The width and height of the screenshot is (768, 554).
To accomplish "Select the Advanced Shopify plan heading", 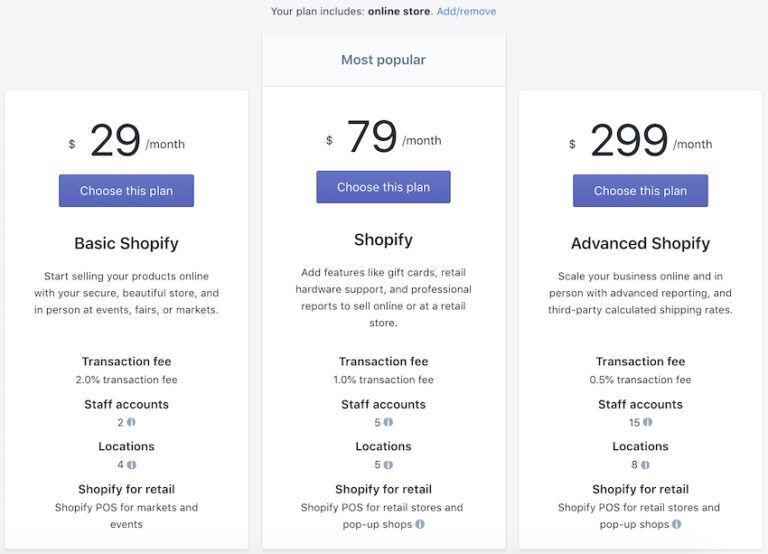I will (x=640, y=243).
